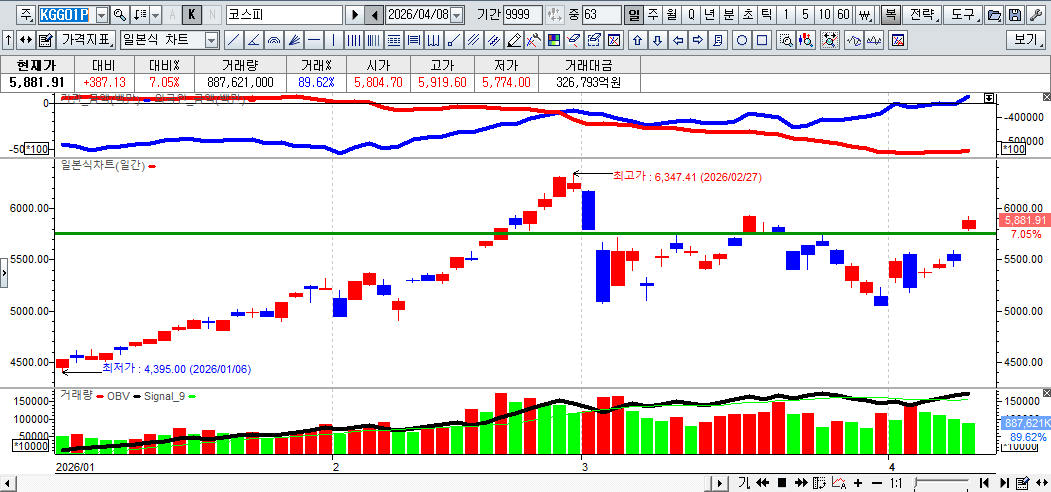The width and height of the screenshot is (1051, 492).
Task: Click the open folder icon
Action: click(x=994, y=15)
